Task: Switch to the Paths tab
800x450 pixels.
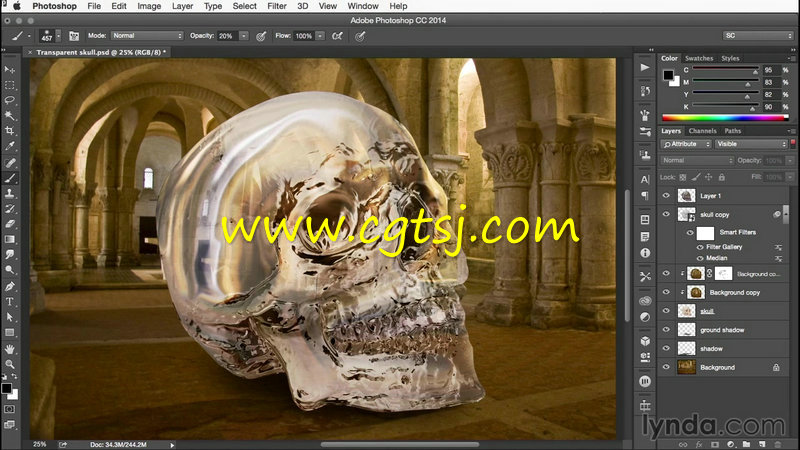Action: (x=733, y=131)
